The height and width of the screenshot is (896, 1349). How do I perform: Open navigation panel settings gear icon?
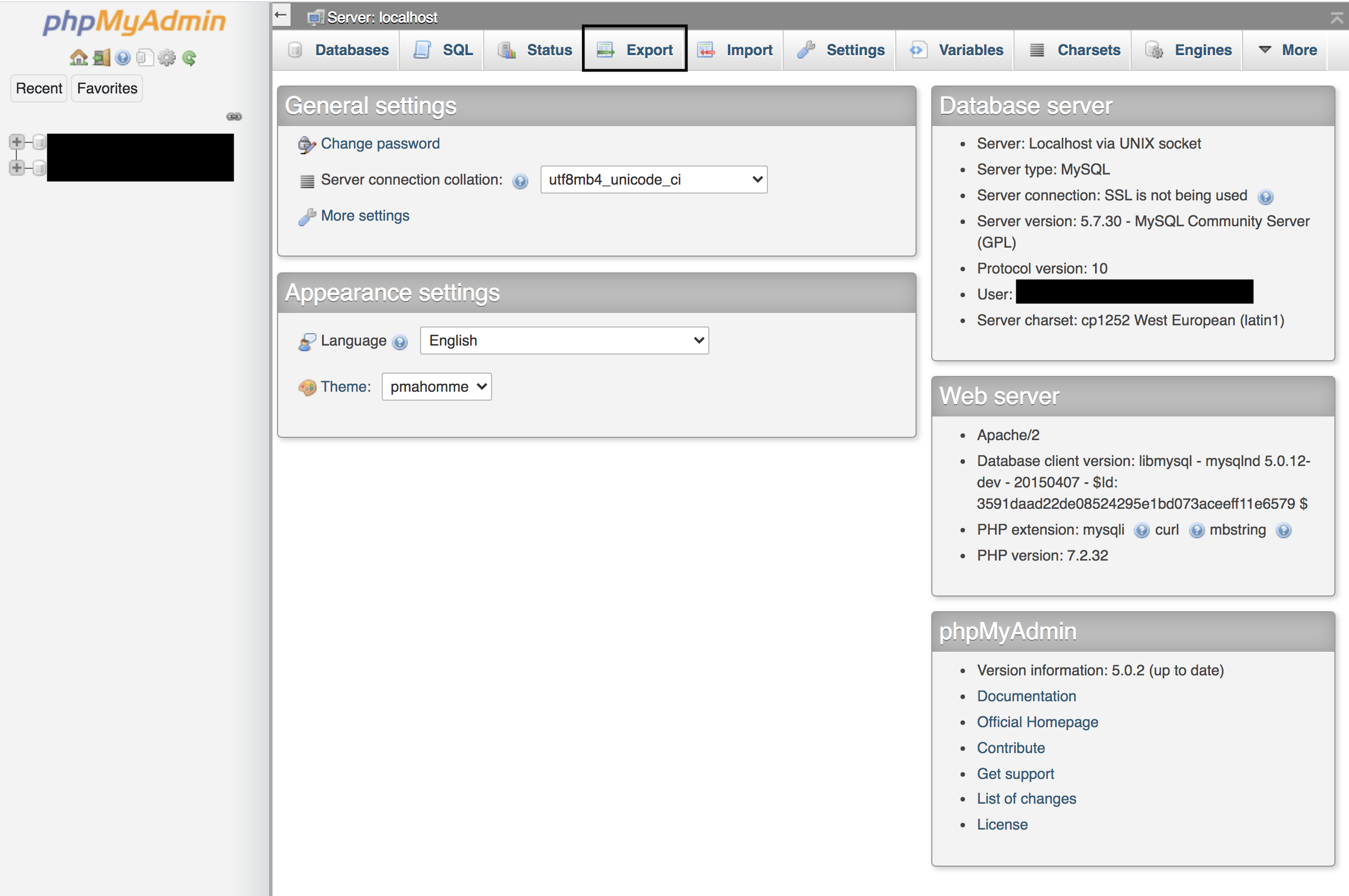tap(167, 58)
